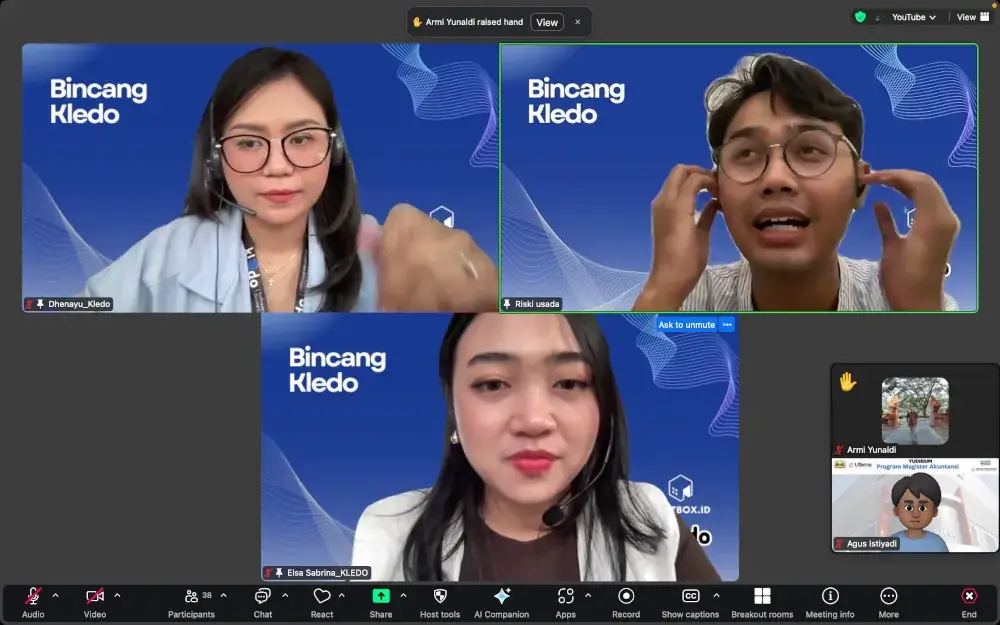This screenshot has height=625, width=1000.
Task: Expand audio options arrow next to Audio
Action: click(x=55, y=596)
